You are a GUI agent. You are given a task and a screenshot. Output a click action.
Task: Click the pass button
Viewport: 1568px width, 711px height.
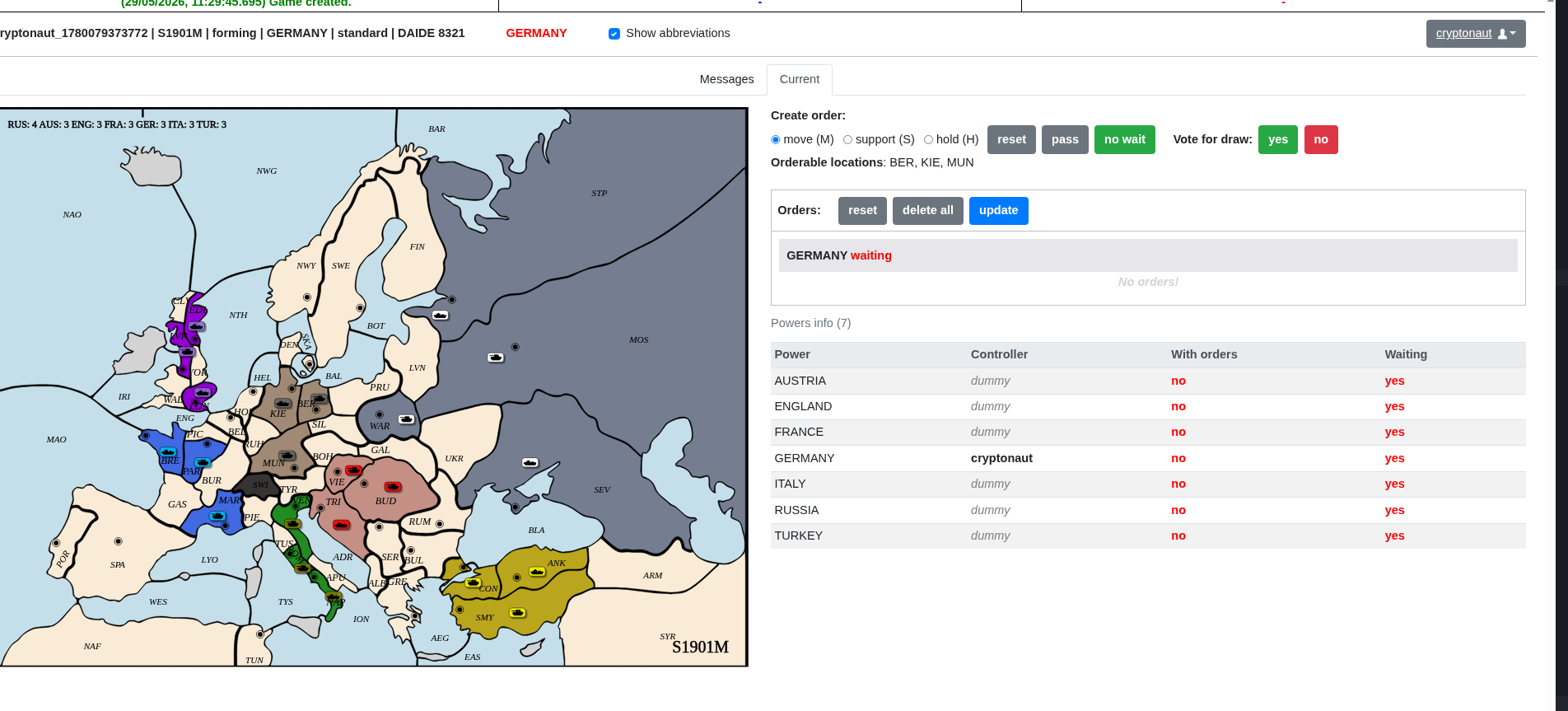point(1065,139)
